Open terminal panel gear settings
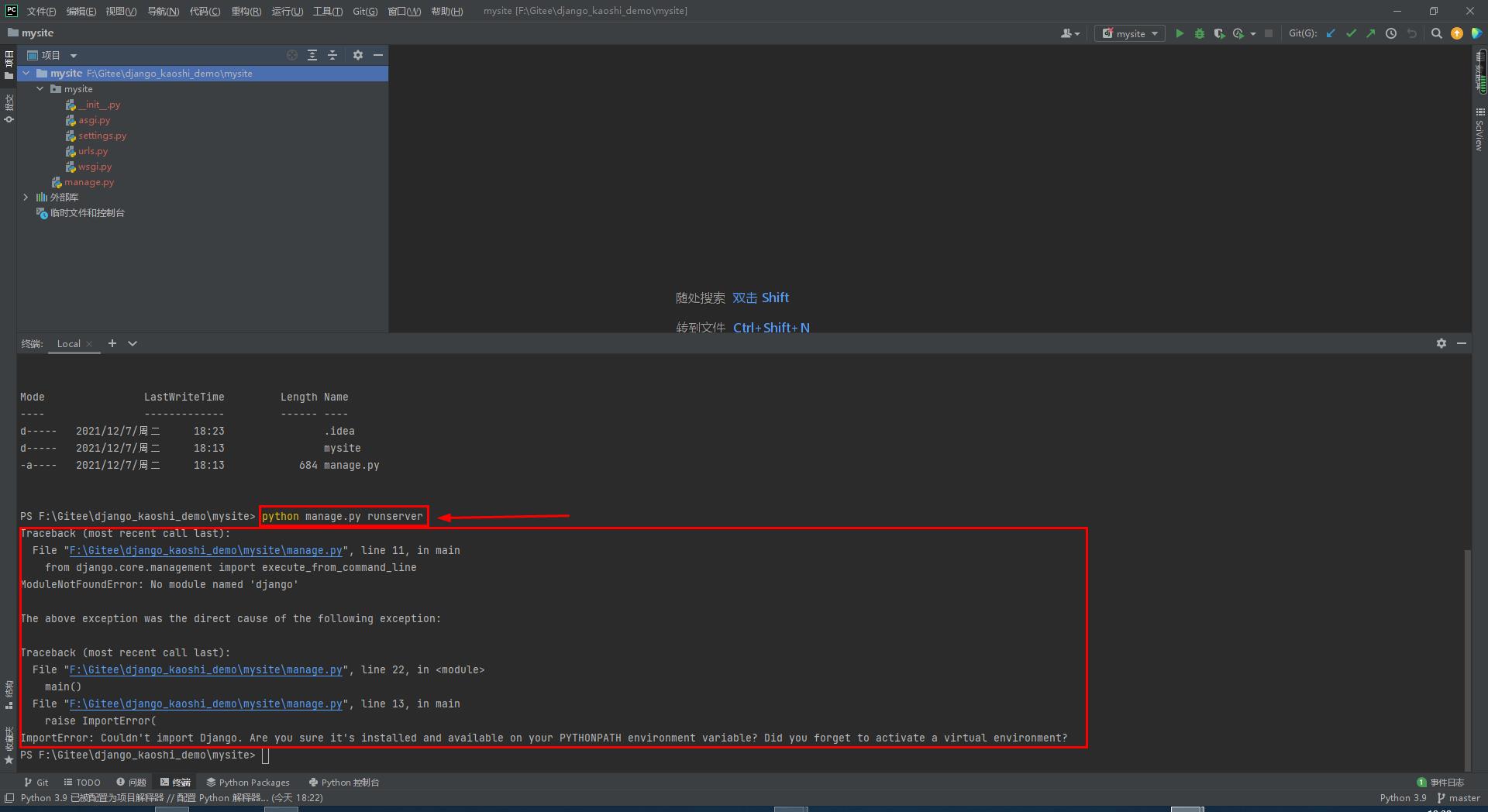Viewport: 1488px width, 812px height. [x=1441, y=343]
